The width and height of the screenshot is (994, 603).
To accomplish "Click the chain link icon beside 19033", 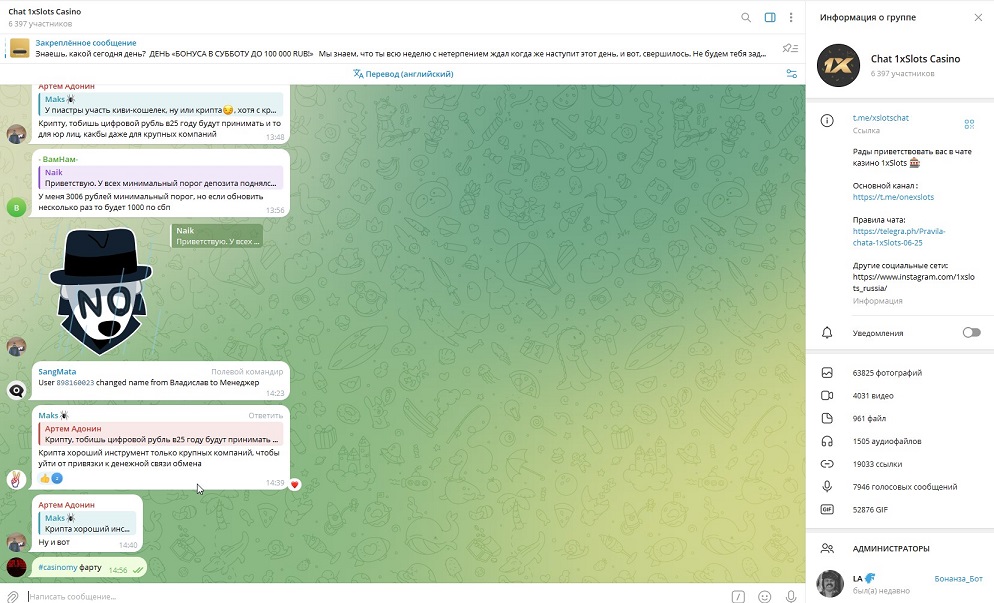I will 827,464.
